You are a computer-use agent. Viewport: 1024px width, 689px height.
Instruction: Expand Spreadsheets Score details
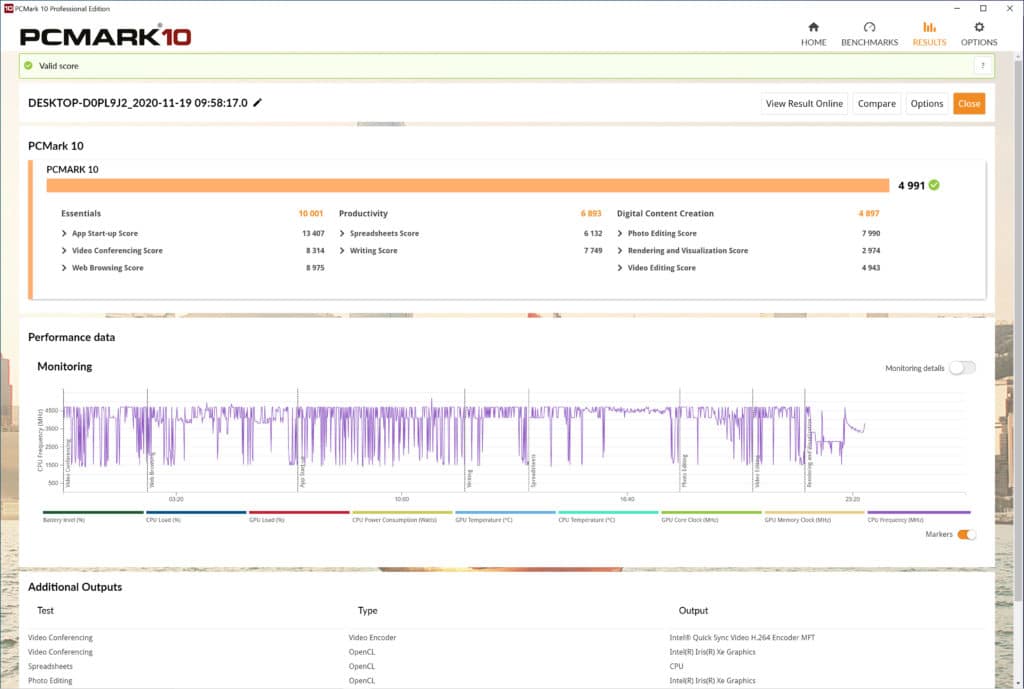[342, 233]
